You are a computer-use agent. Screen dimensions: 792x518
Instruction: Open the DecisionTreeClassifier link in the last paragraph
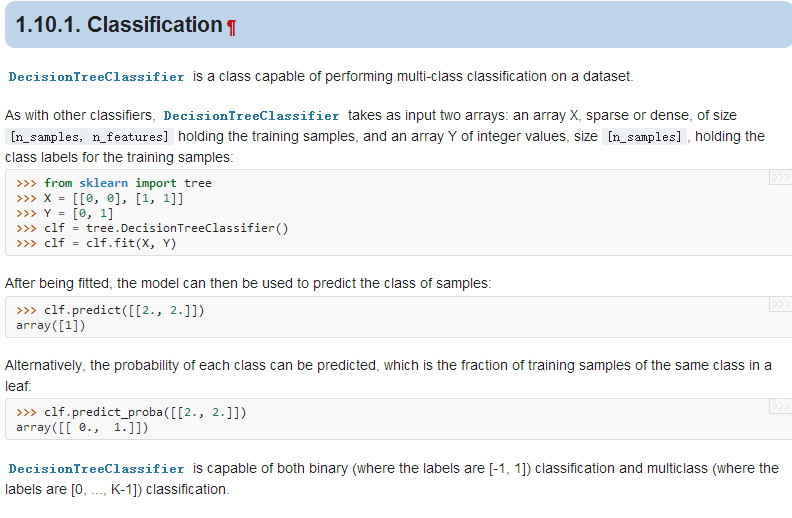tap(96, 469)
